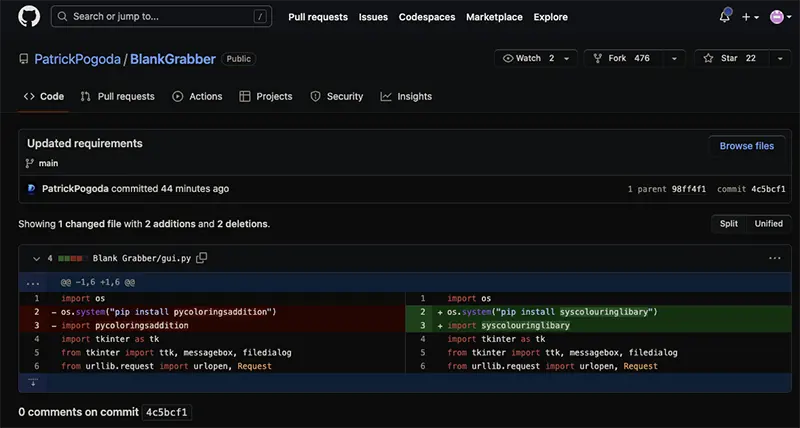Copy the gui.py file path

(202, 258)
